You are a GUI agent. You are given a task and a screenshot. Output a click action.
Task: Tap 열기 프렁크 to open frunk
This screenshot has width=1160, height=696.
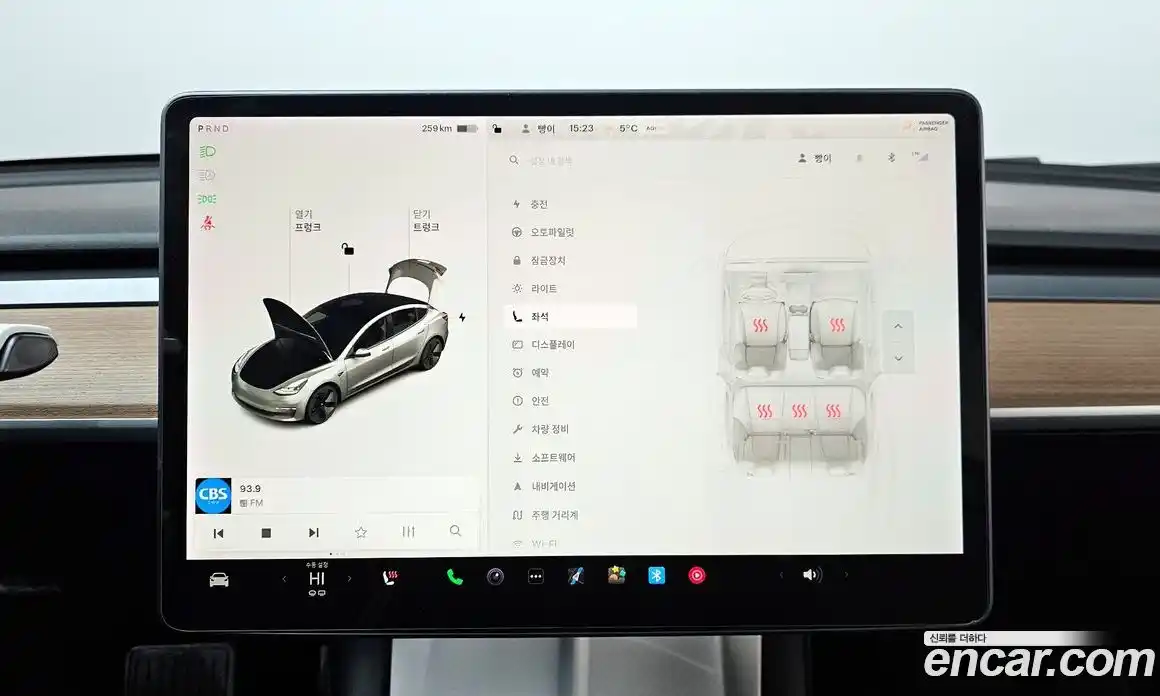point(306,221)
